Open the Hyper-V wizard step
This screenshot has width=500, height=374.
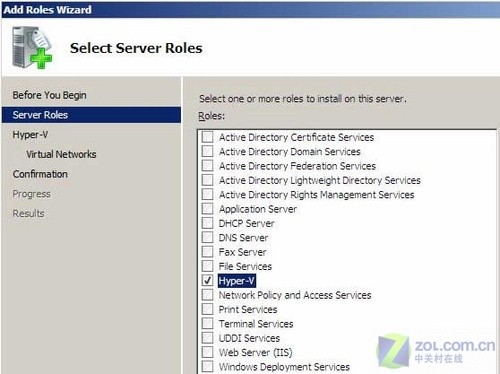pyautogui.click(x=30, y=135)
